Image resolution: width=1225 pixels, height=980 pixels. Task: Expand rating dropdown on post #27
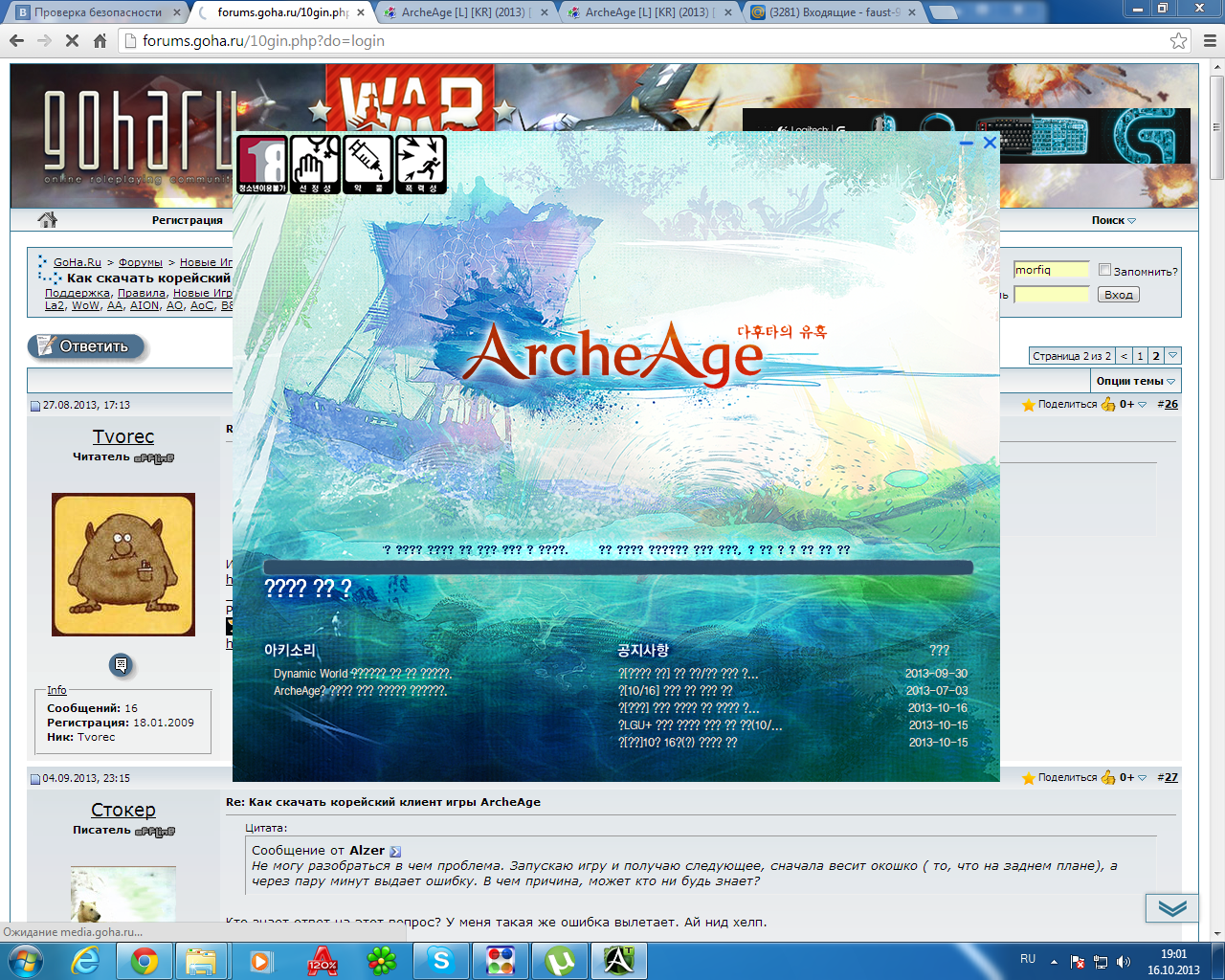pyautogui.click(x=1142, y=778)
